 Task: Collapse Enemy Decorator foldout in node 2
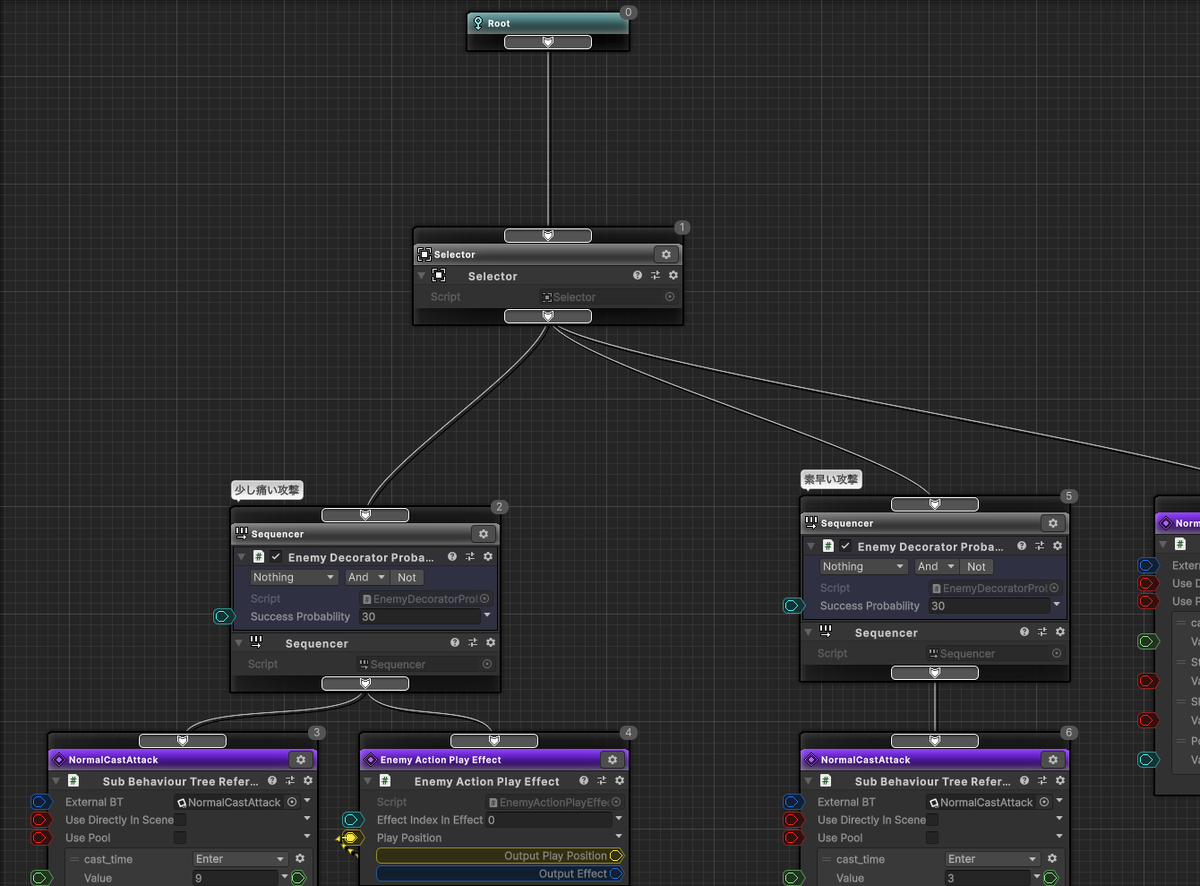[241, 557]
